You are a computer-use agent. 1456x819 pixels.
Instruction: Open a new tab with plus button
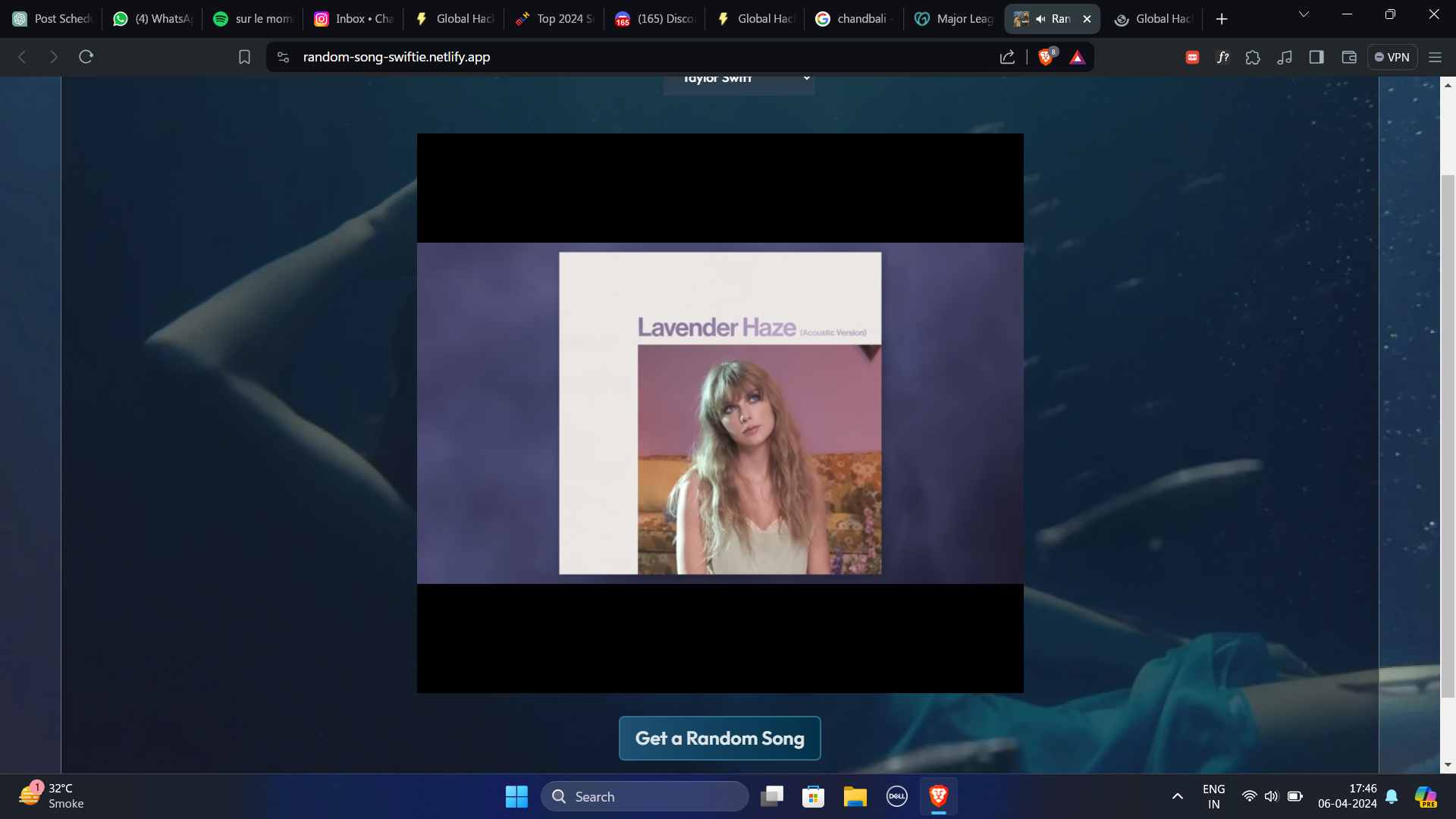1222,19
